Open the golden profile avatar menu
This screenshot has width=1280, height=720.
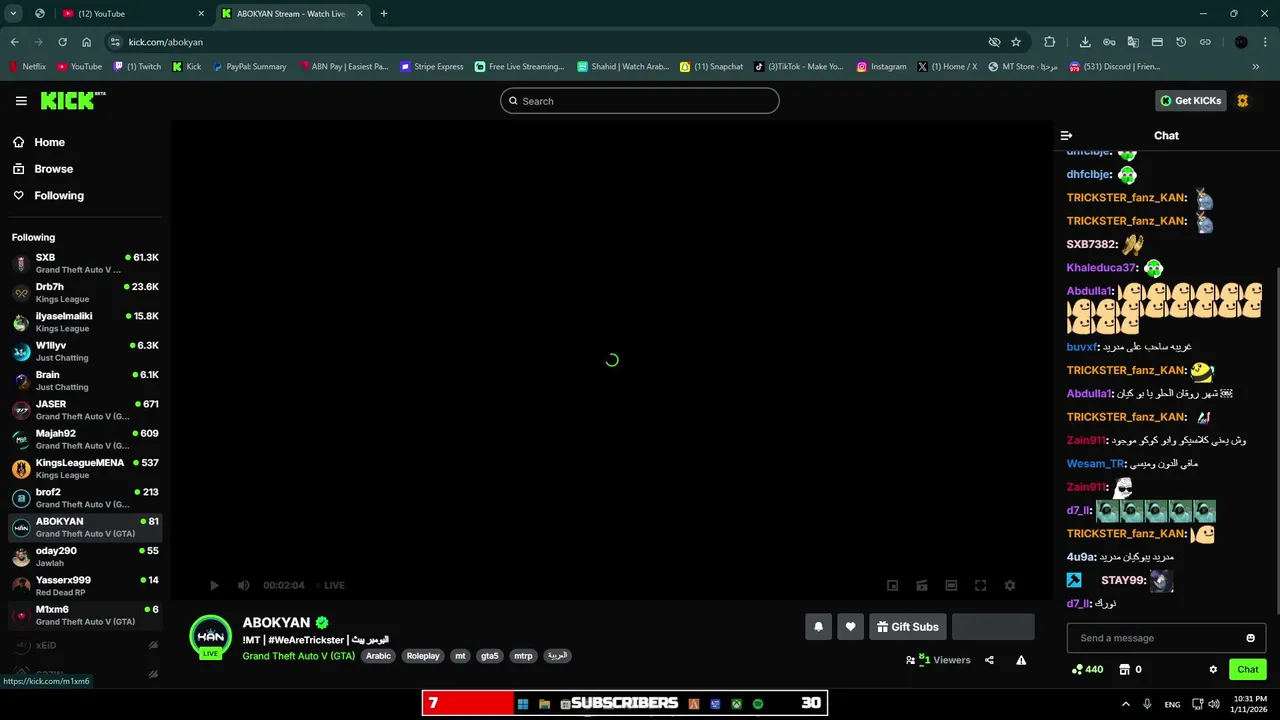(x=1243, y=101)
